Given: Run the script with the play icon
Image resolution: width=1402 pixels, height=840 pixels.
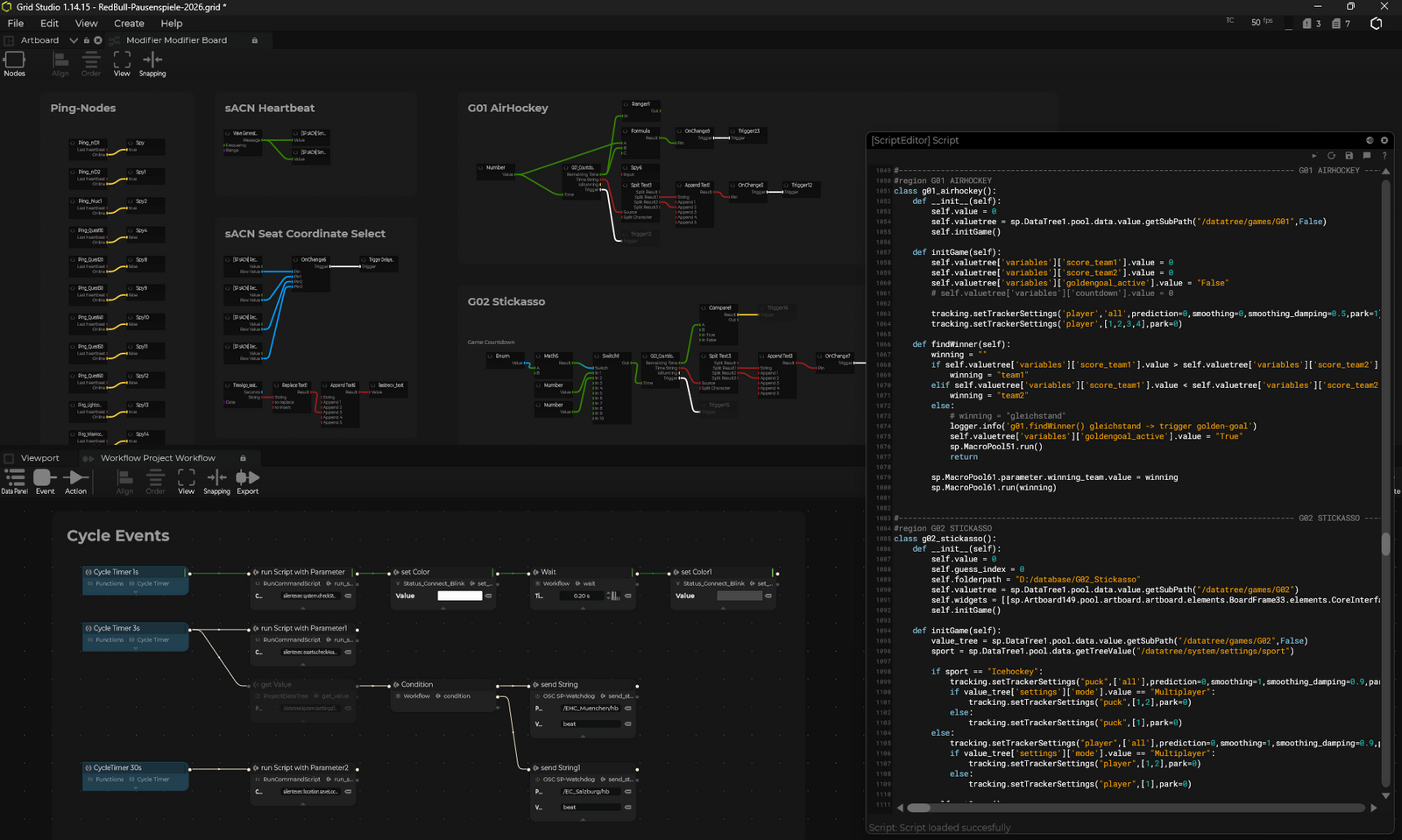Looking at the screenshot, I should 1314,156.
